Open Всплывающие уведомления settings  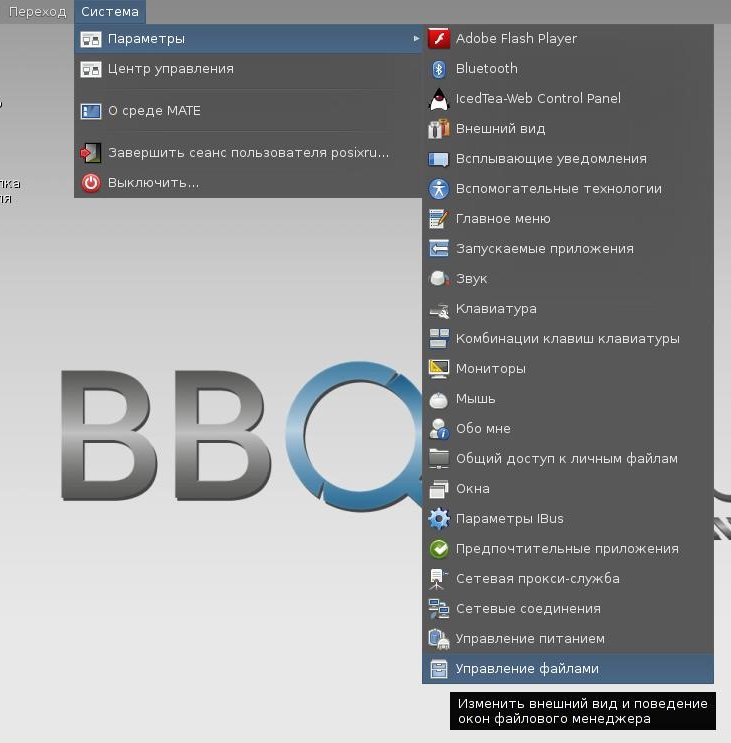click(568, 159)
